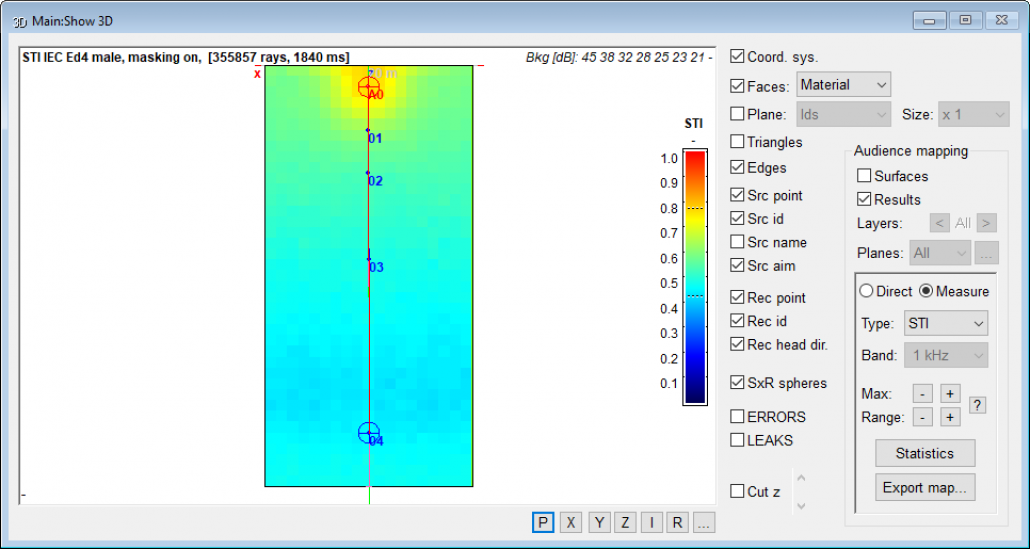Enable the Cut z checkbox
Screen dimensions: 1030x549
737,491
